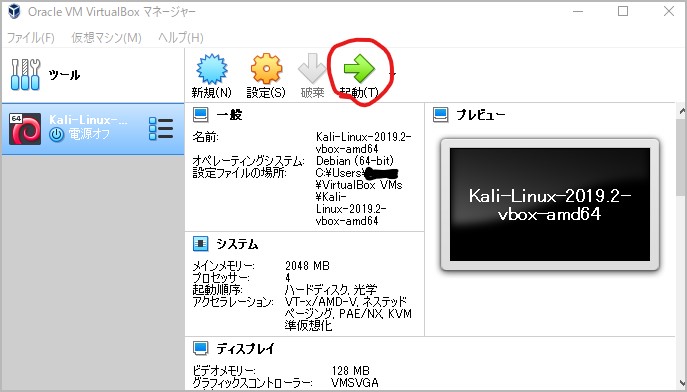Click the メインメモリー: label
The width and height of the screenshot is (687, 392).
(223, 266)
